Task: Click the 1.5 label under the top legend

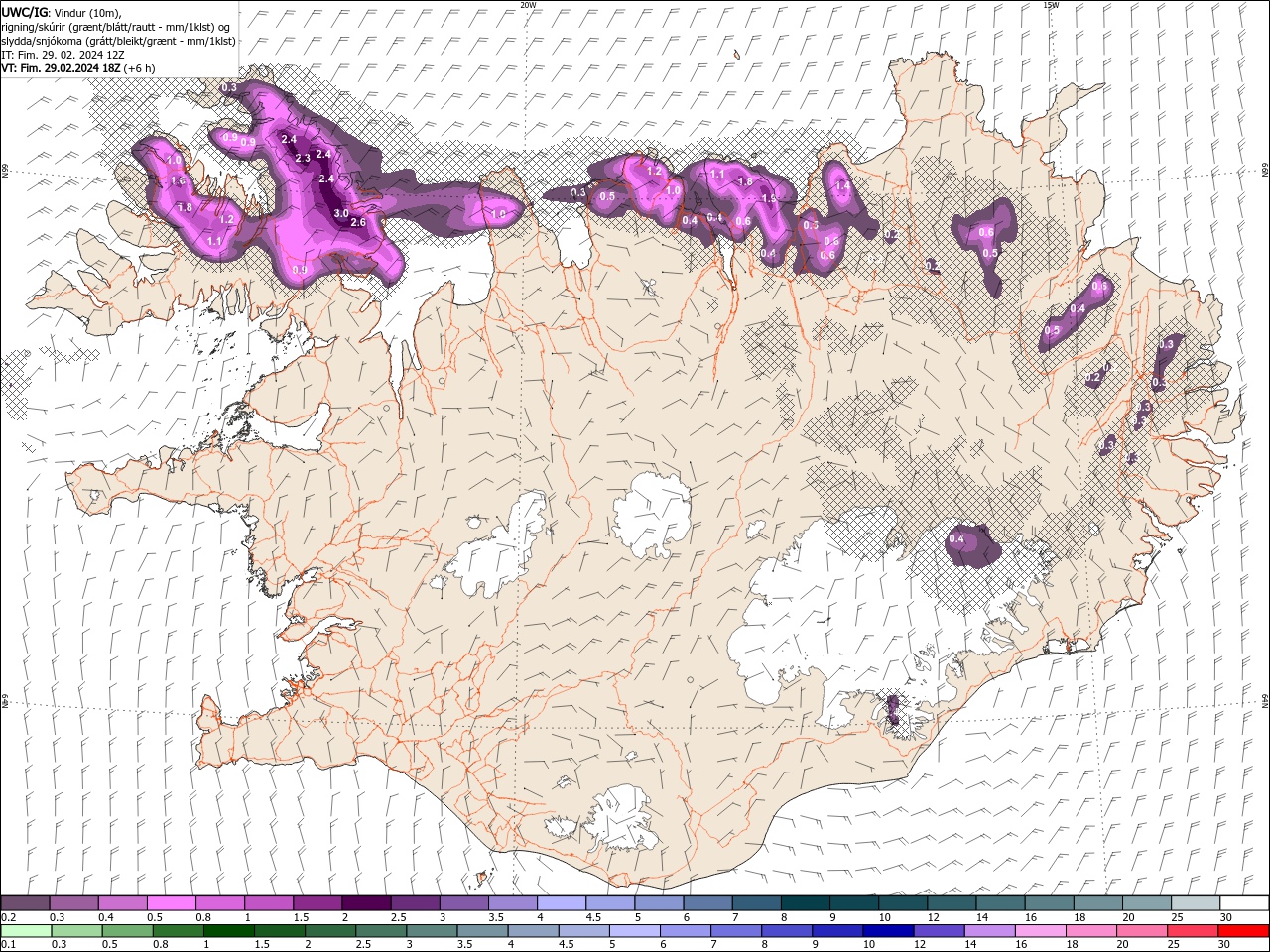Action: click(x=302, y=917)
